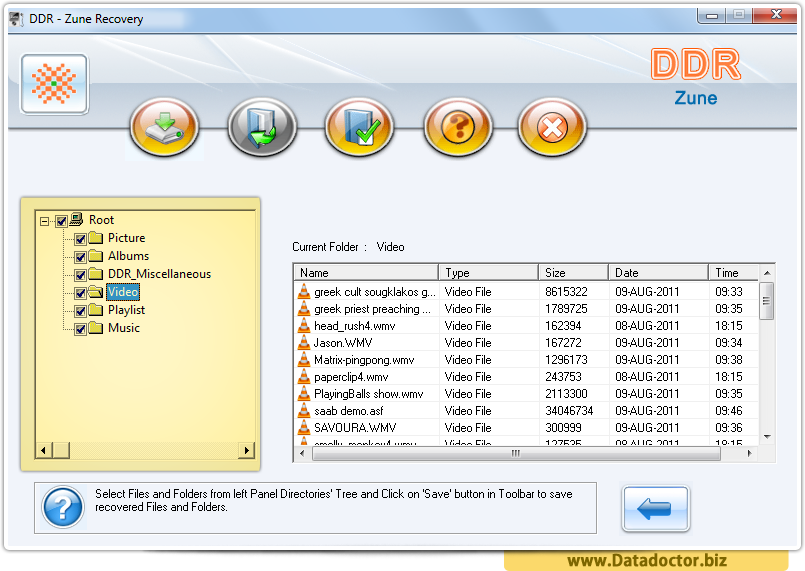The width and height of the screenshot is (805, 571).
Task: Click the orange Exit cross toolbar icon
Action: tap(552, 127)
